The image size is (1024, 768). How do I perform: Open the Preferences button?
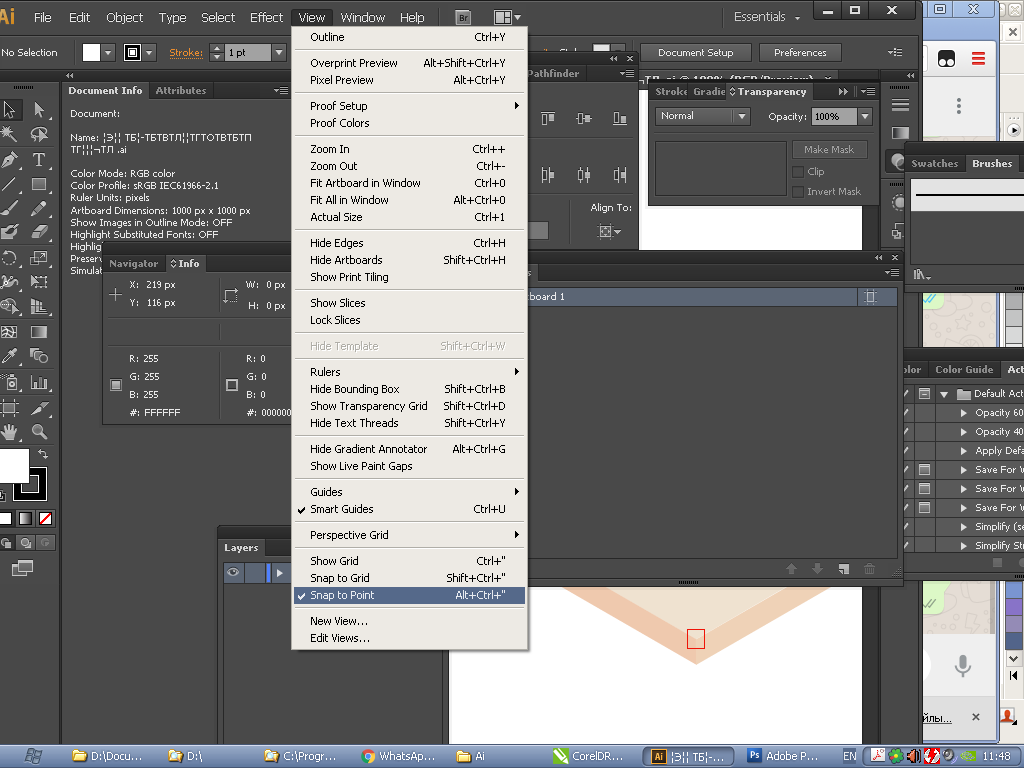[800, 53]
